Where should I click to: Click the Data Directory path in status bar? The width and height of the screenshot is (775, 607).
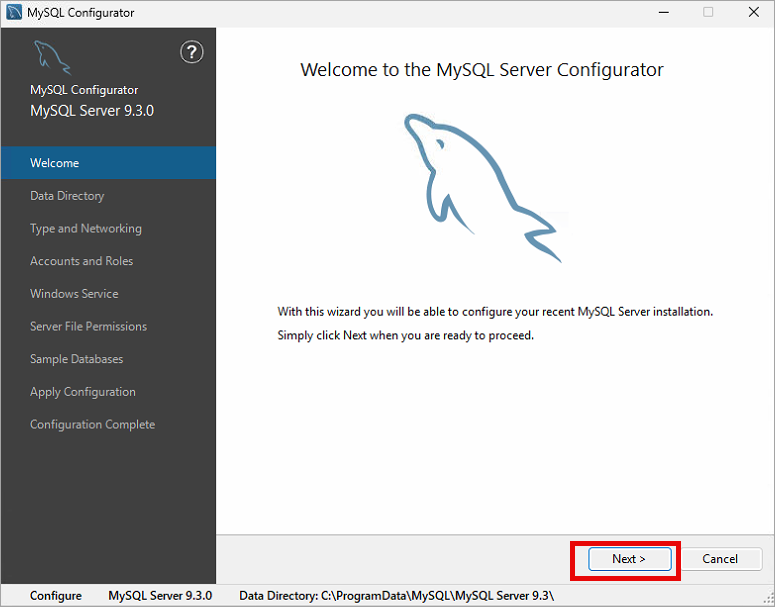coord(396,596)
